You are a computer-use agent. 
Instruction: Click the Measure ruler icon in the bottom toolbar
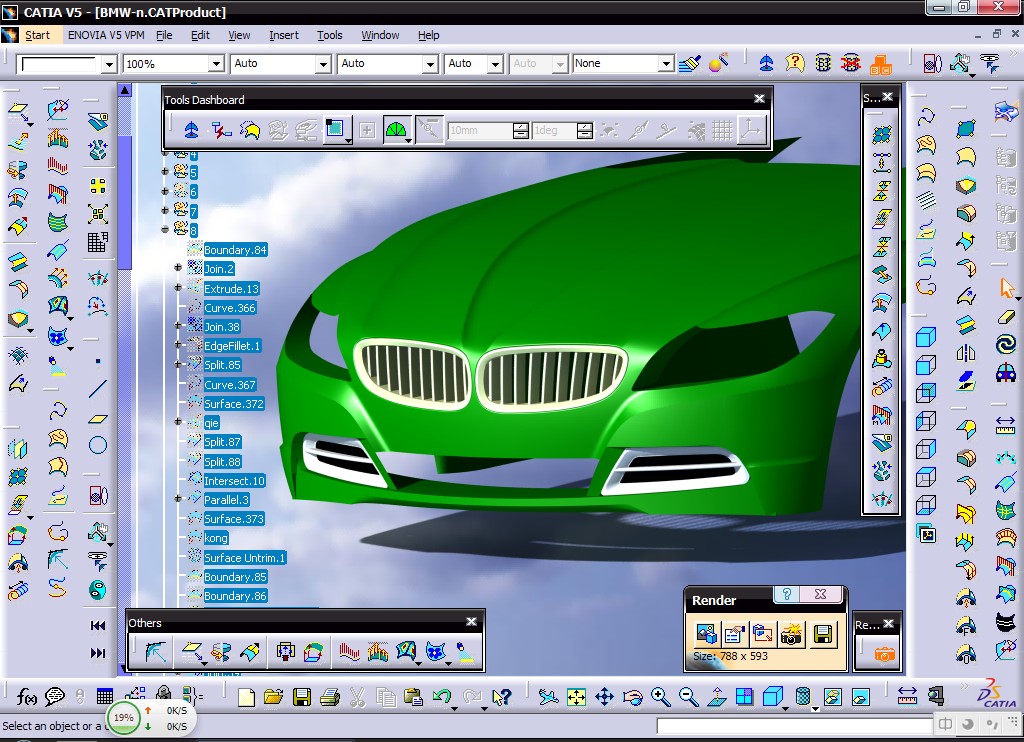tap(907, 696)
